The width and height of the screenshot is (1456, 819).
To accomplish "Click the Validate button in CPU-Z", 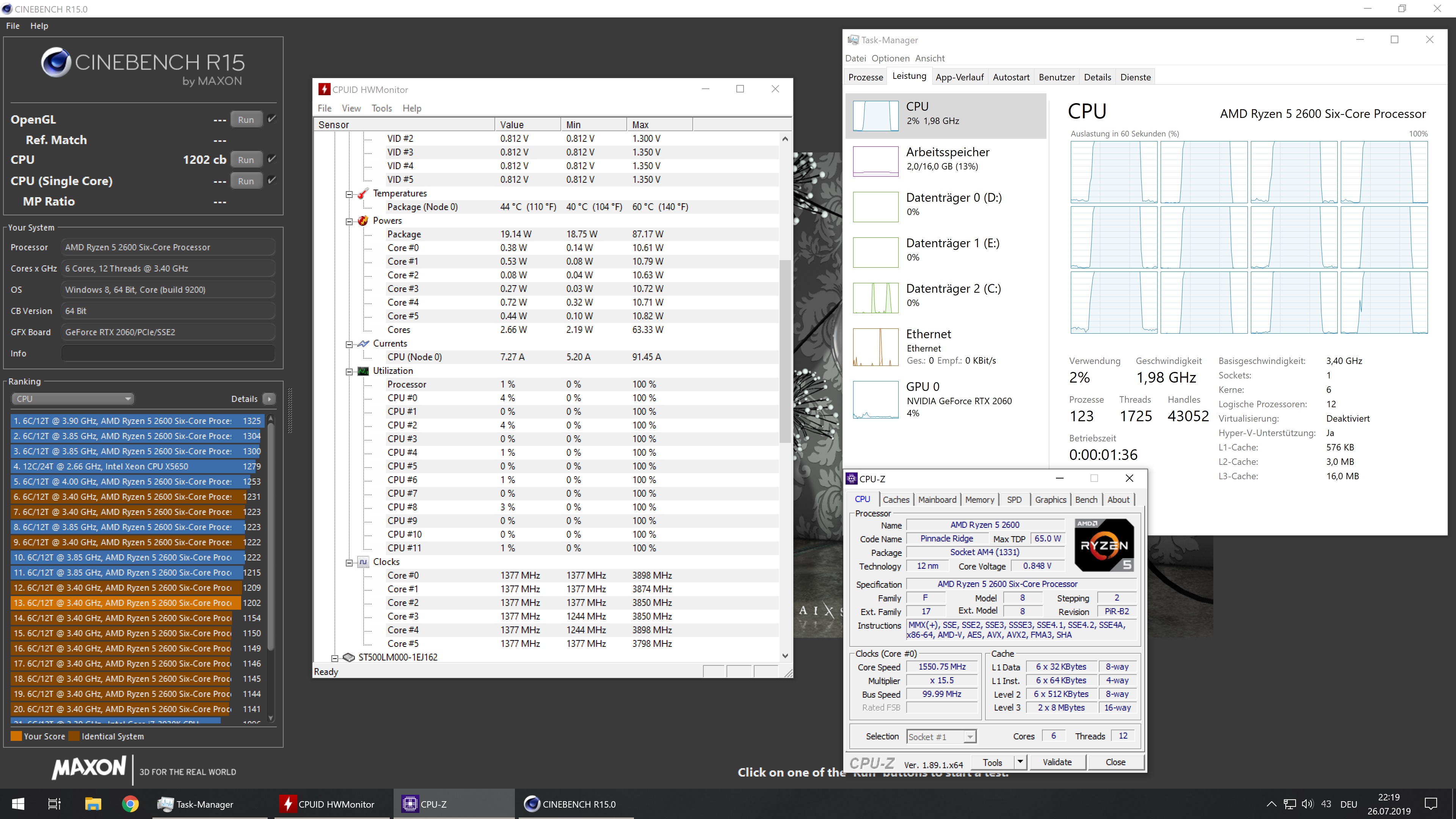I will coord(1056,762).
